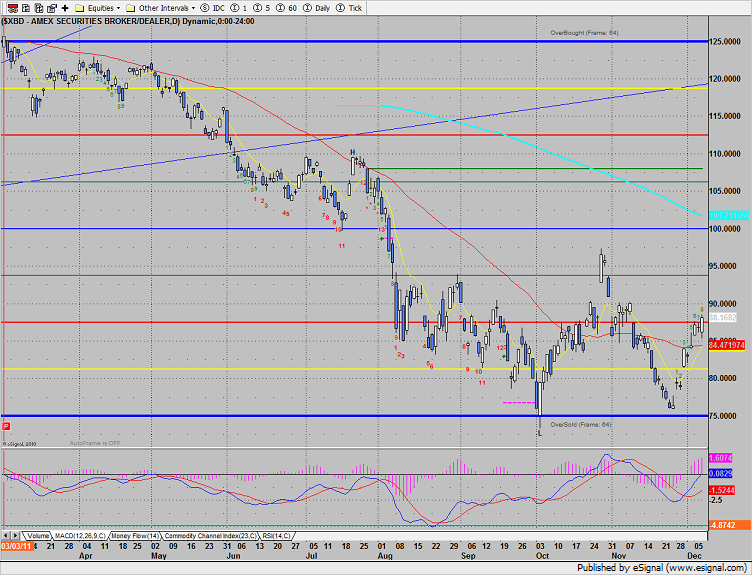This screenshot has height=575, width=752.
Task: Open the Equities dropdown menu
Action: 96,7
